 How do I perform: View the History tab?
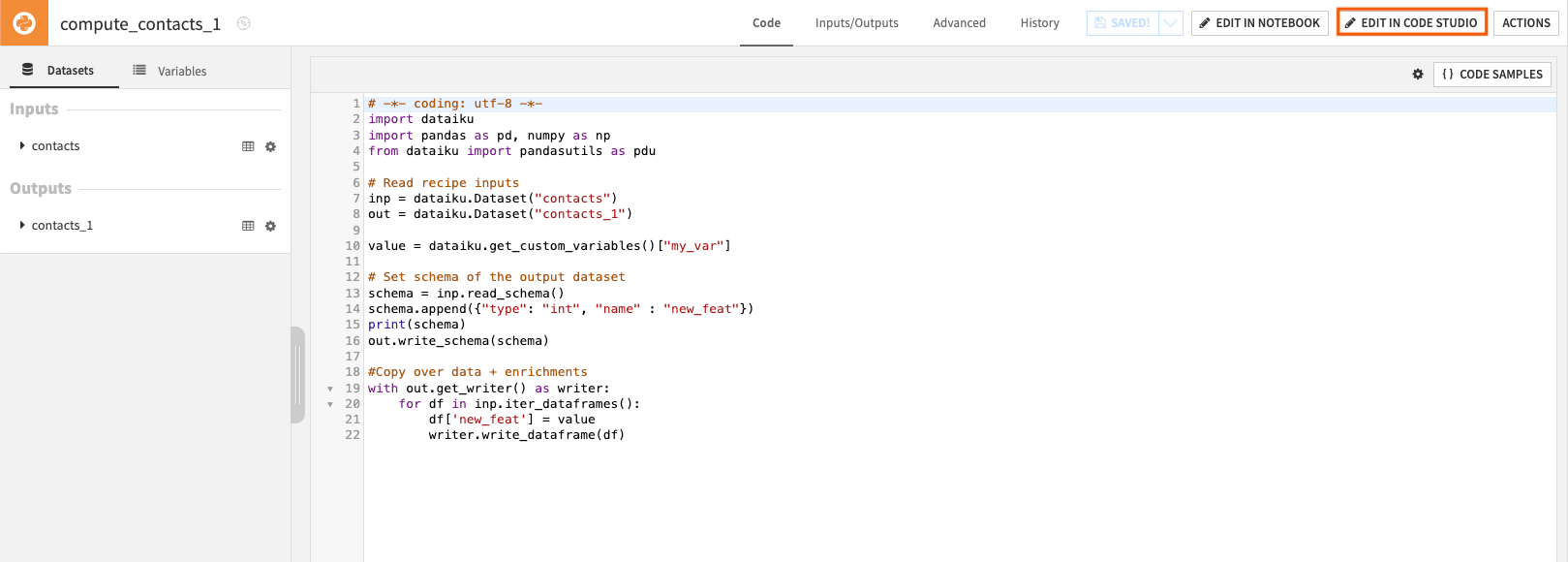pyautogui.click(x=1039, y=23)
